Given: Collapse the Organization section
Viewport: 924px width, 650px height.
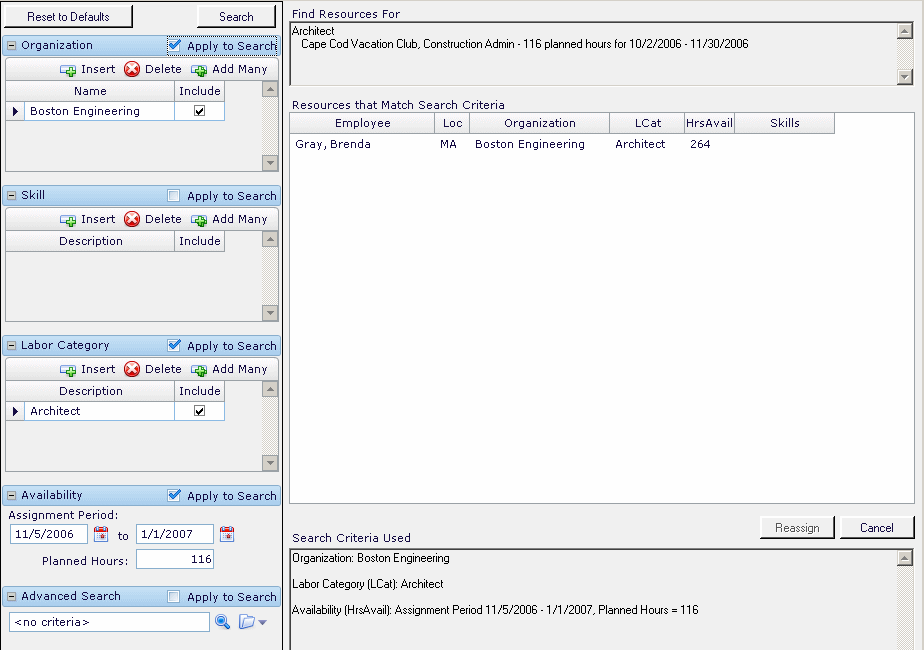Looking at the screenshot, I should coord(12,46).
